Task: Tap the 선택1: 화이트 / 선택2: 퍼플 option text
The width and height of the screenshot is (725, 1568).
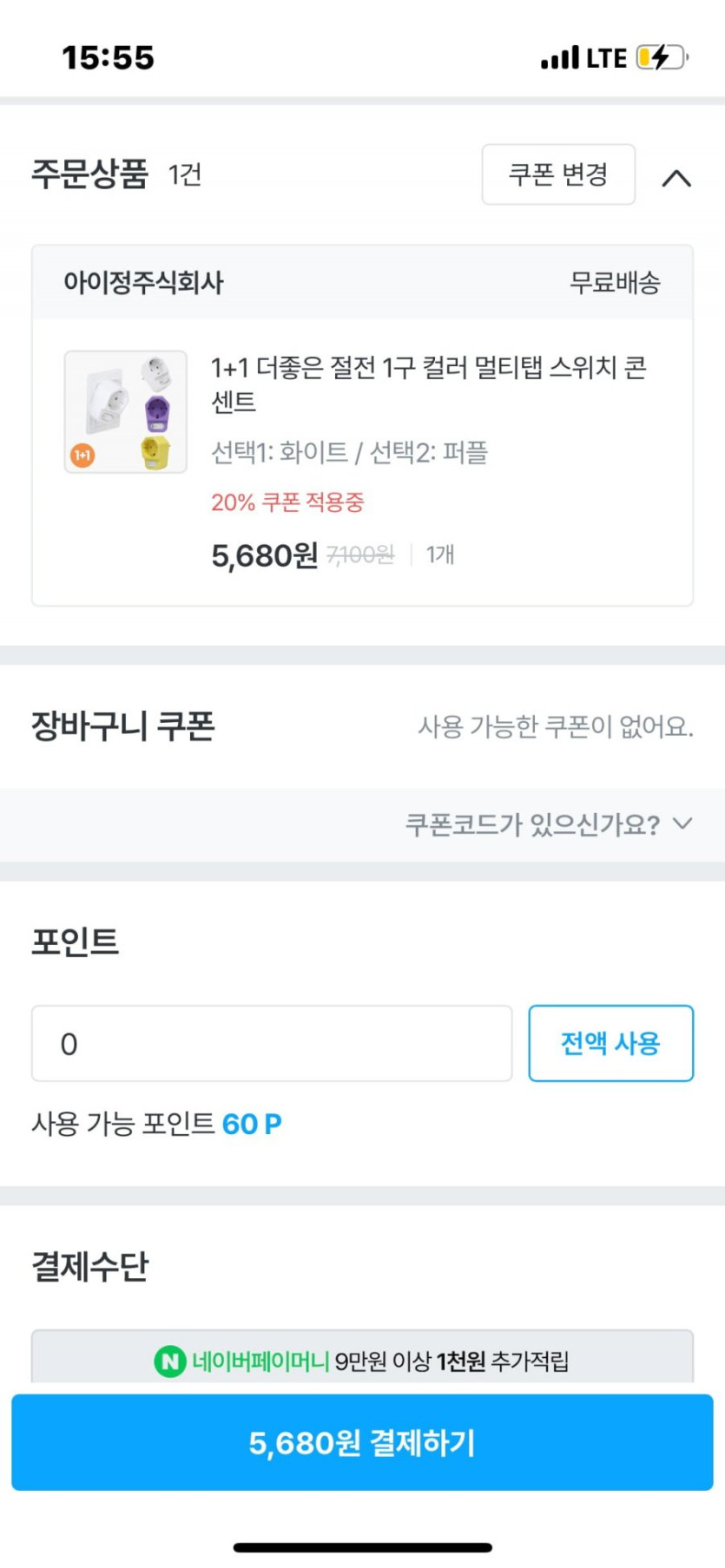Action: pos(349,452)
